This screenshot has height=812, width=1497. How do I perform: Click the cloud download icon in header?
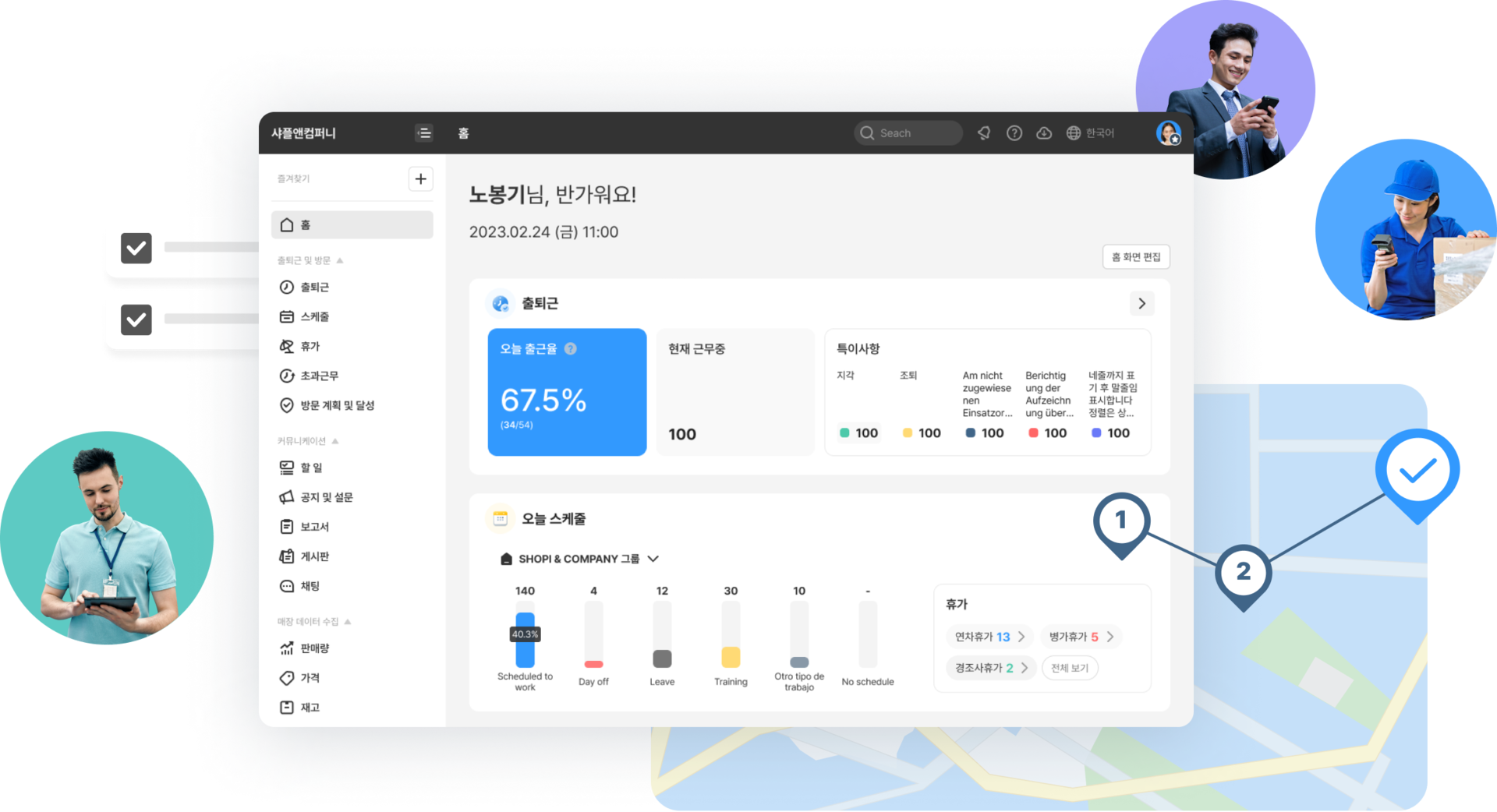1044,133
